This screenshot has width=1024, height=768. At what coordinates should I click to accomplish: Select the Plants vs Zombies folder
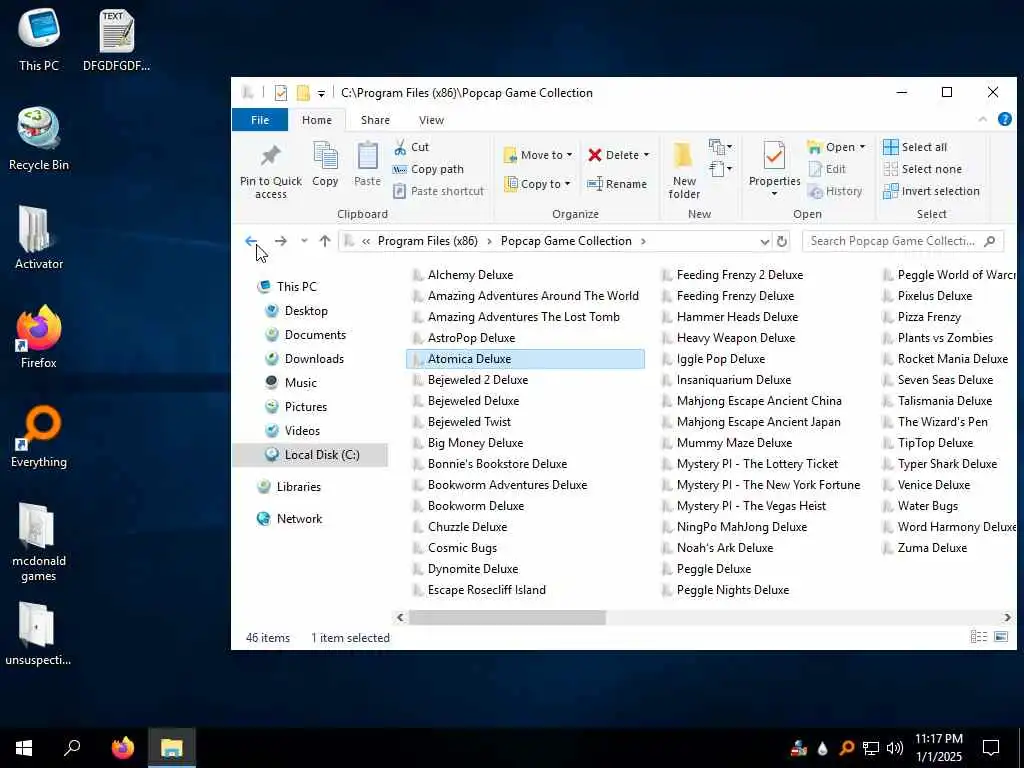[x=944, y=338]
